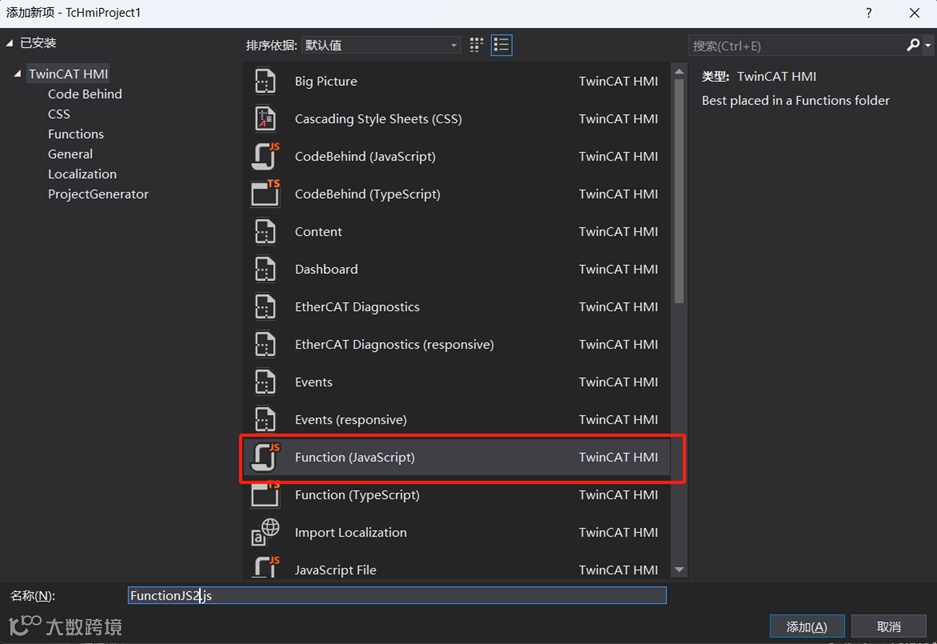This screenshot has height=644, width=937.
Task: Click the search magnifier icon
Action: coord(912,45)
